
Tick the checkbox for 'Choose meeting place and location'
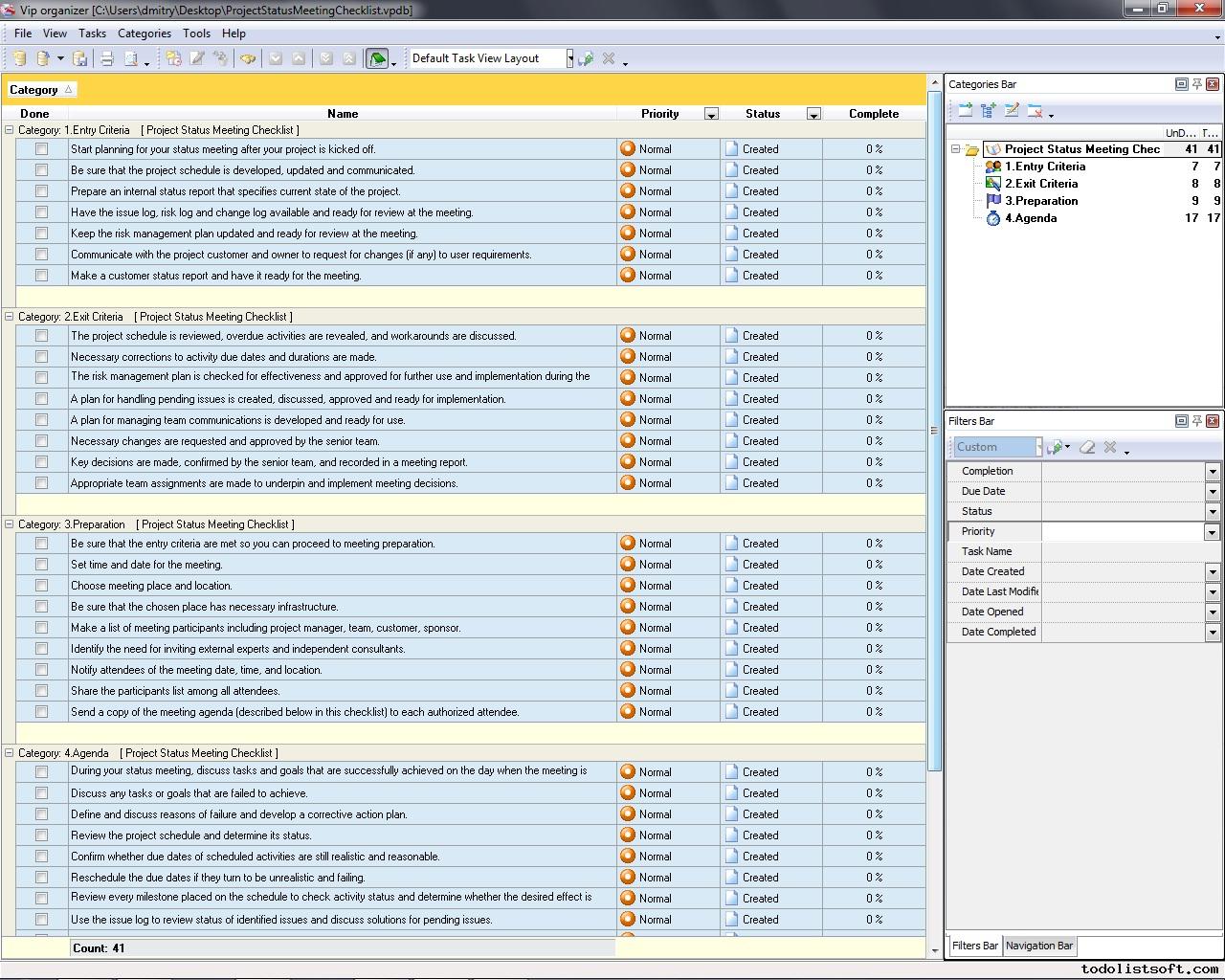(x=41, y=586)
